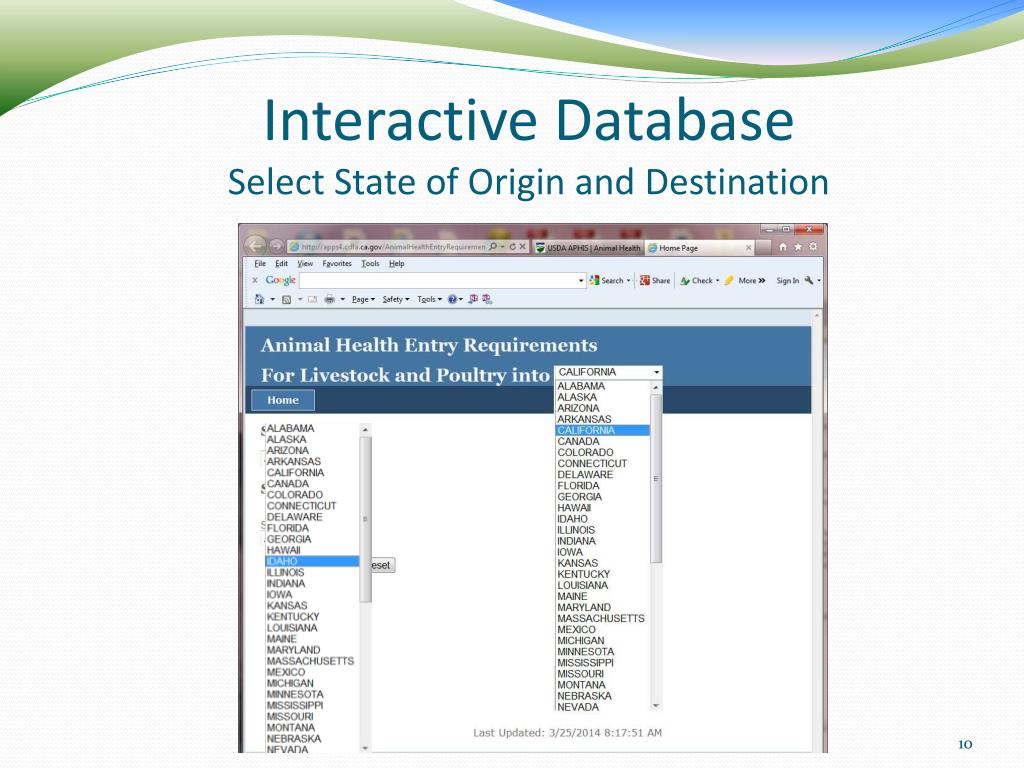
Task: Open the command bar Tools dropdown
Action: click(430, 299)
